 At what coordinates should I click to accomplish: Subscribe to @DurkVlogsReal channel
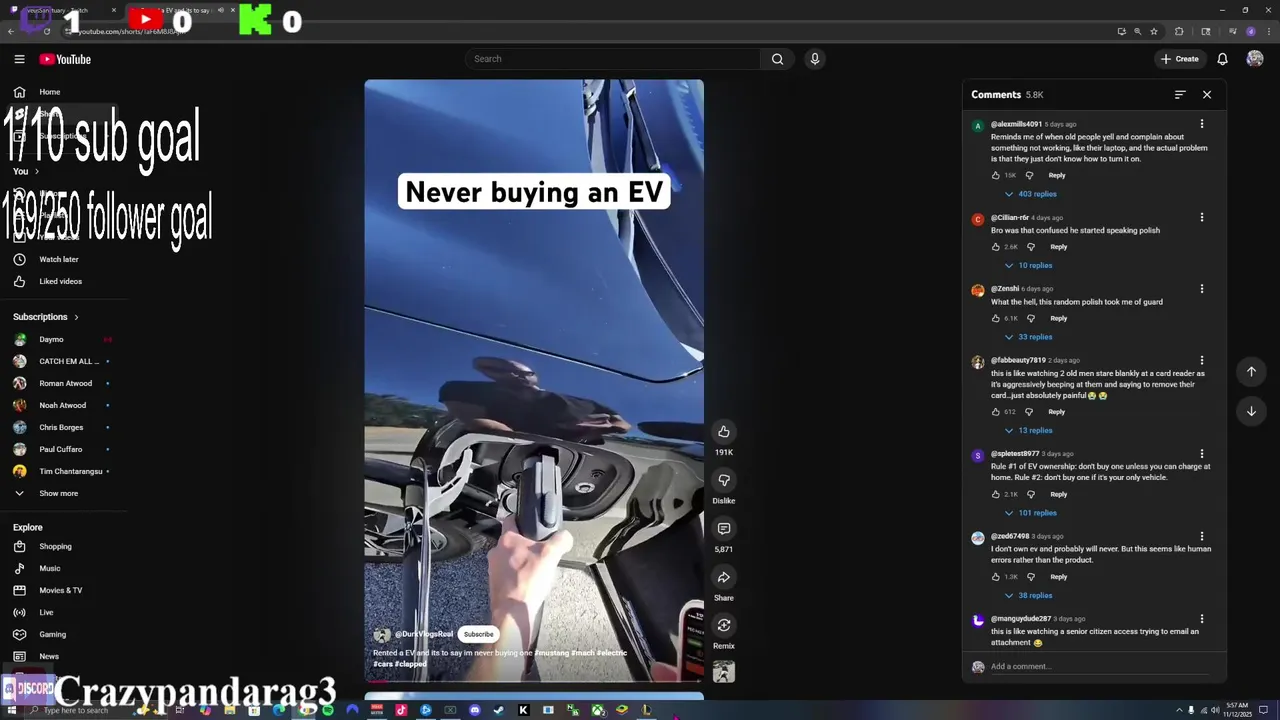[478, 634]
